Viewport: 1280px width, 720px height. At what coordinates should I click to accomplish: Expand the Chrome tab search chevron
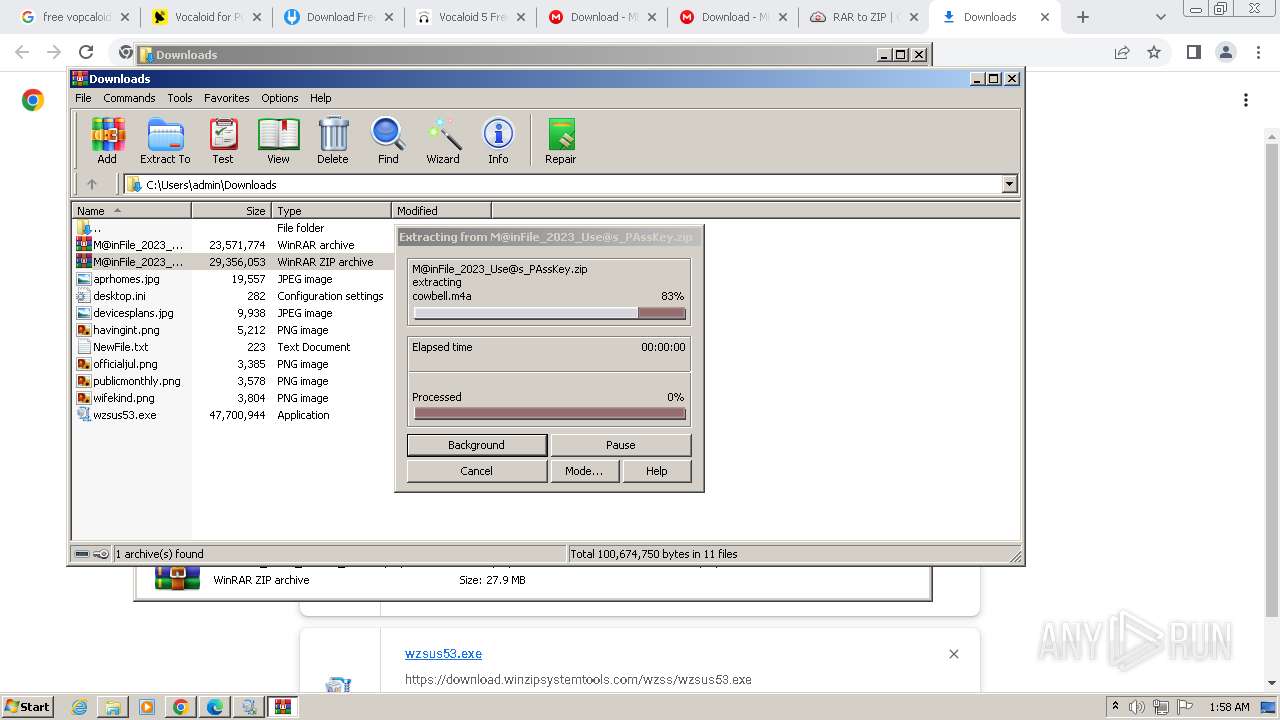coord(1161,17)
